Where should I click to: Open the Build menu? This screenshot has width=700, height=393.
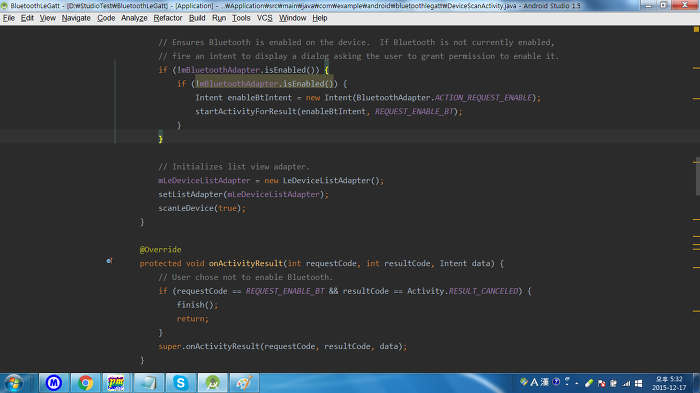point(197,18)
